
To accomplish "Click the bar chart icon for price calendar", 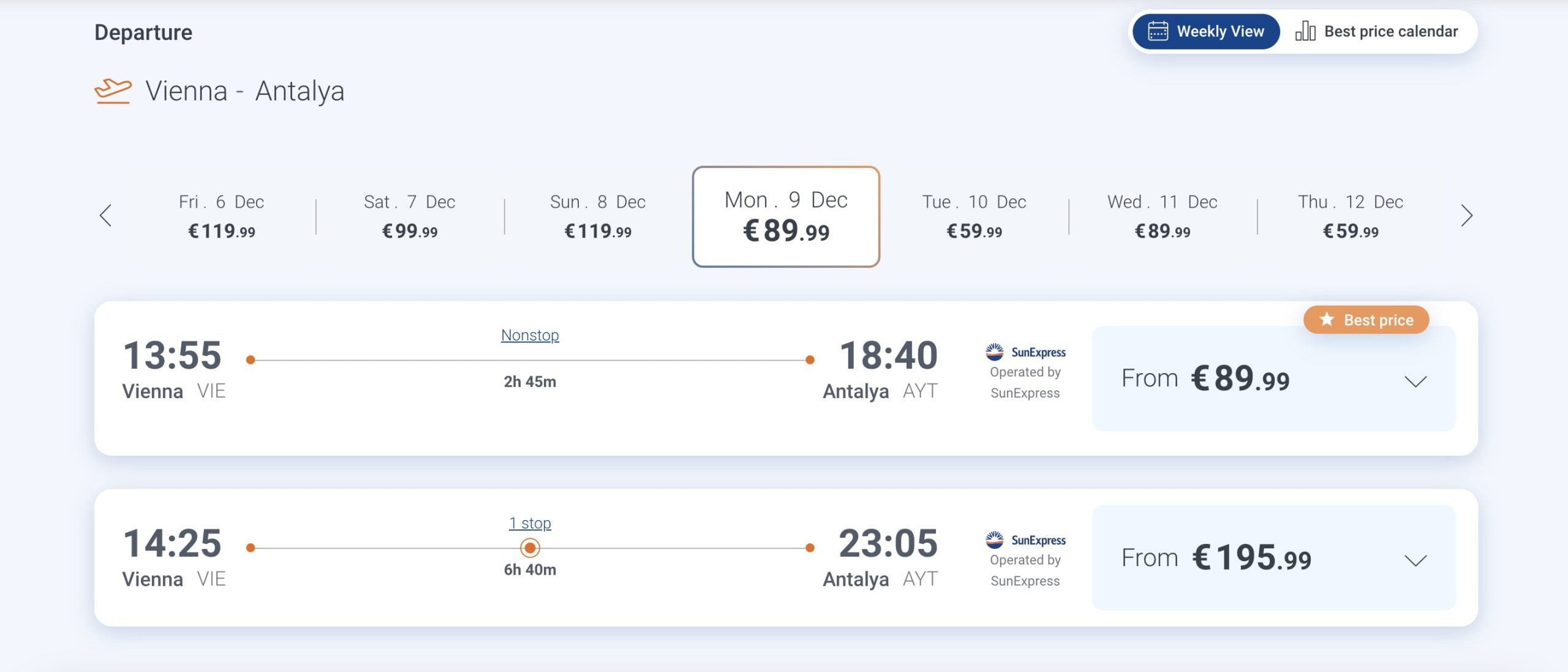I will (1305, 31).
